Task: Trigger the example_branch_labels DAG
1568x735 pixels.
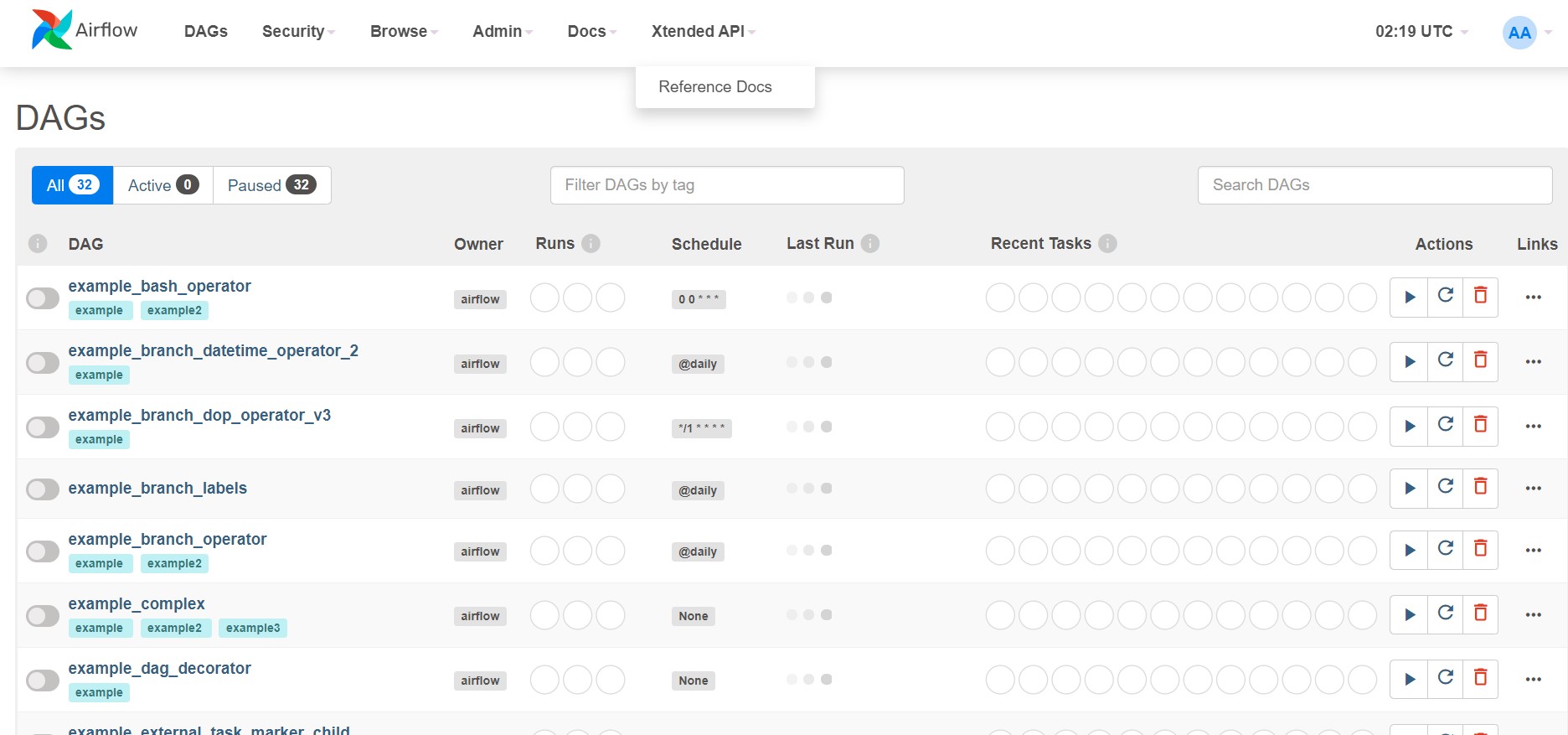Action: pyautogui.click(x=1409, y=488)
